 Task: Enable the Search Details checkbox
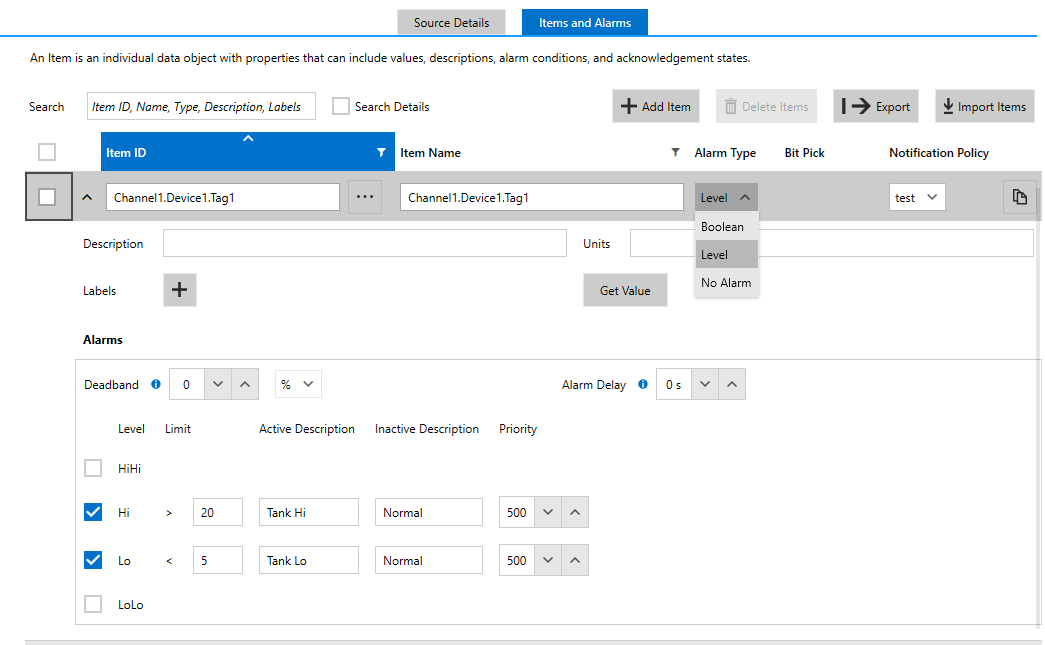pyautogui.click(x=341, y=107)
